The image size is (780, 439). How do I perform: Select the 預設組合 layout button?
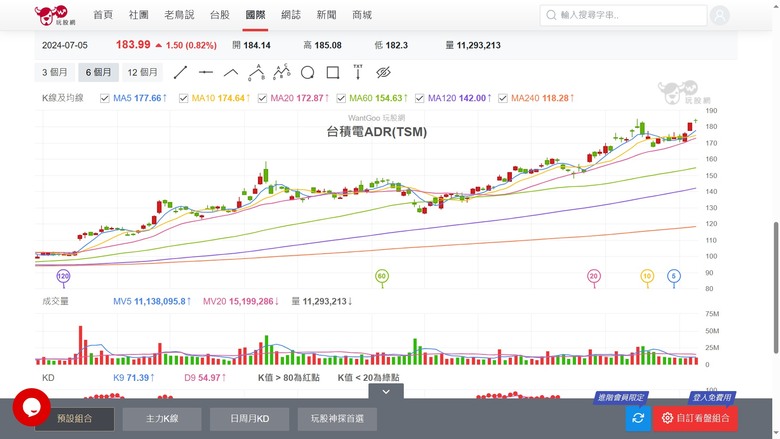click(75, 419)
